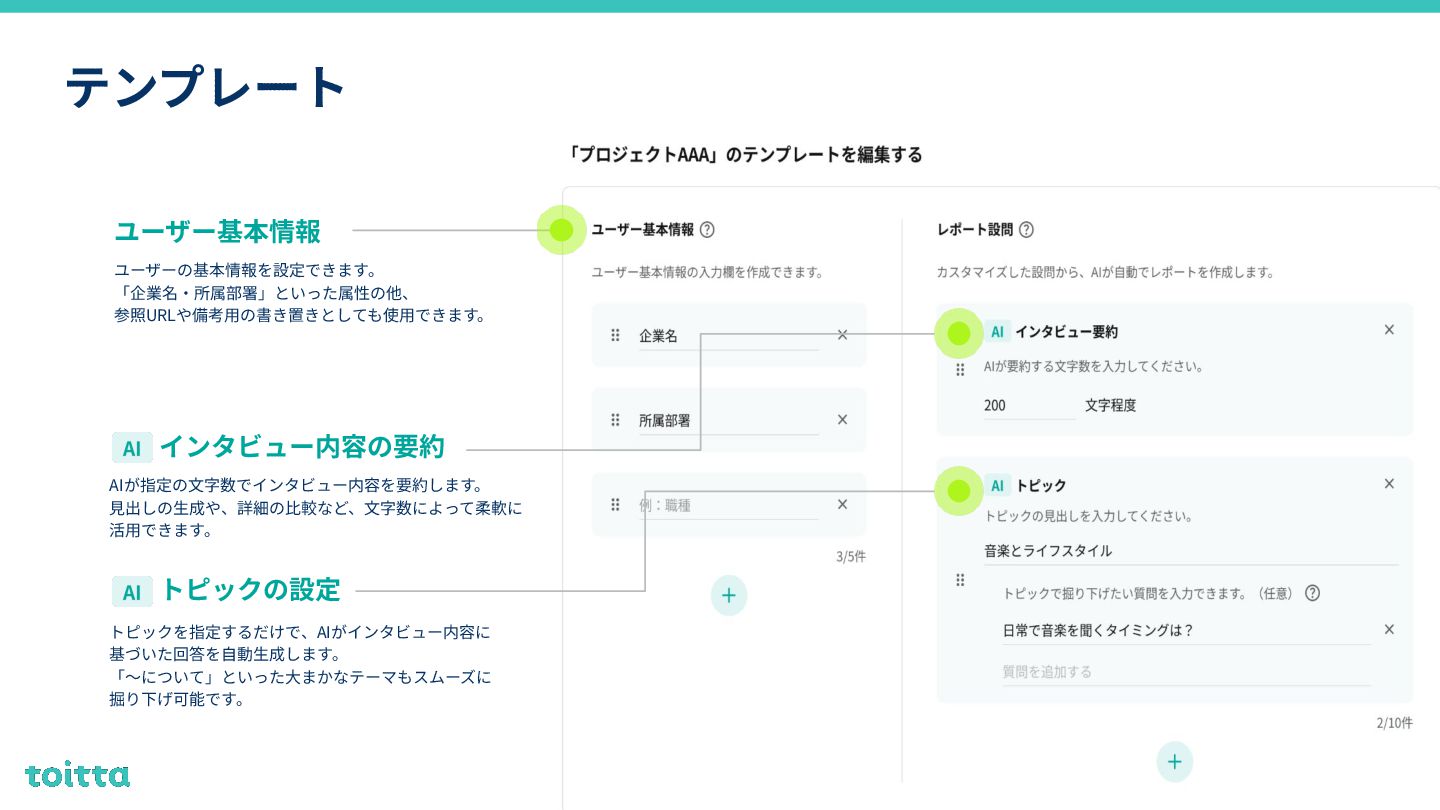This screenshot has width=1440, height=810.
Task: Grab the drag handle of 所属部署 row
Action: 615,419
